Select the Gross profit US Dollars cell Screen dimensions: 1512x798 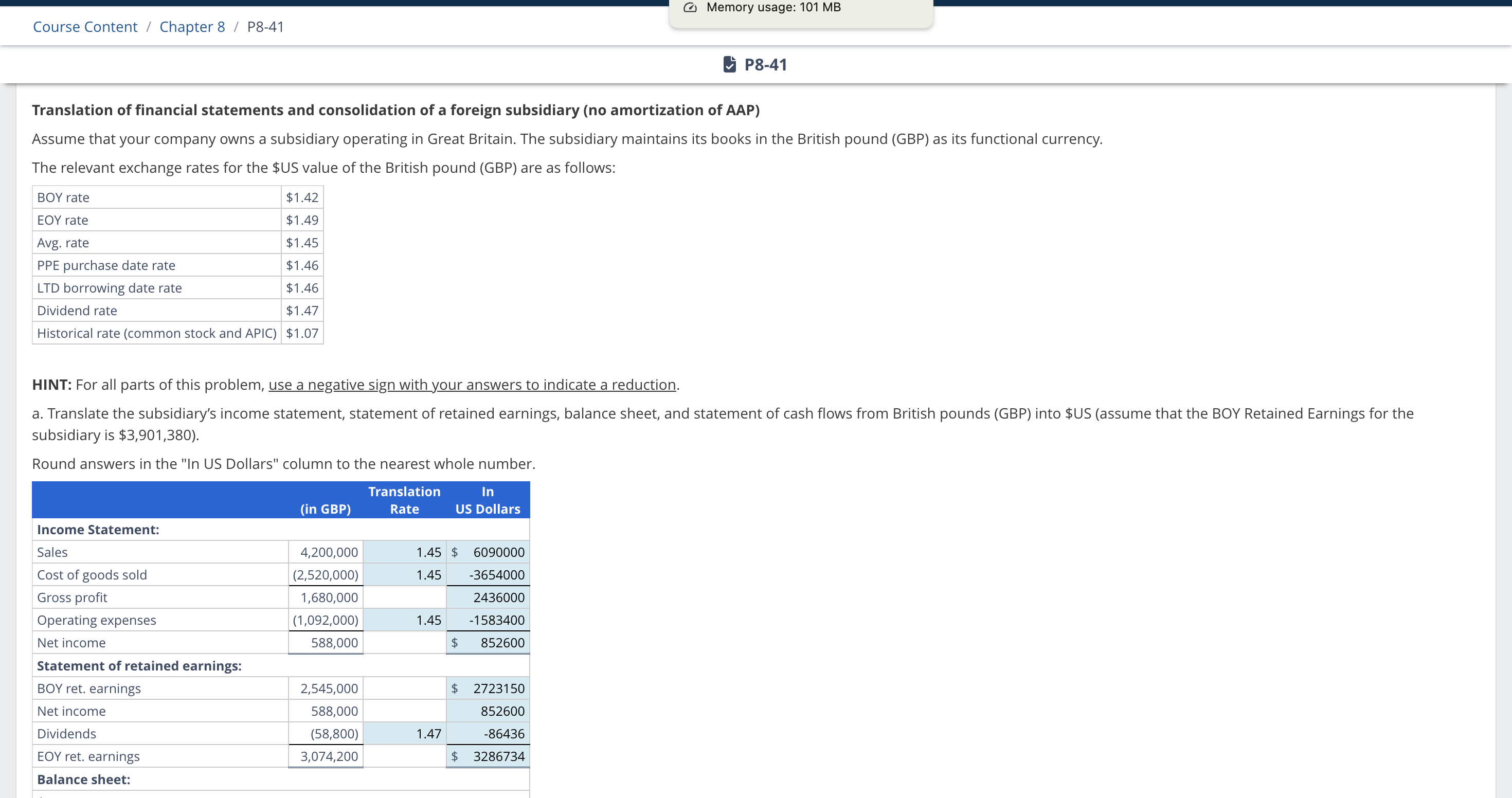(x=489, y=597)
